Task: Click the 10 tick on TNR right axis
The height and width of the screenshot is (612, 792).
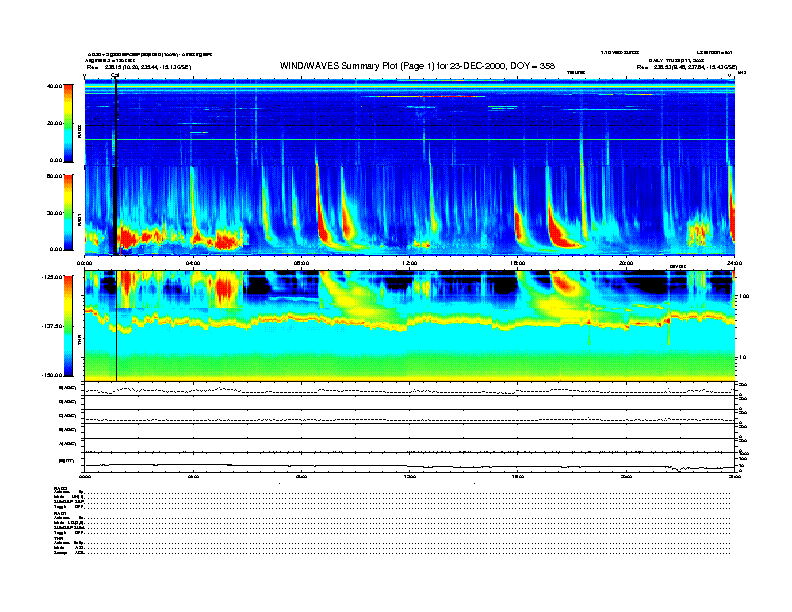Action: coord(741,358)
